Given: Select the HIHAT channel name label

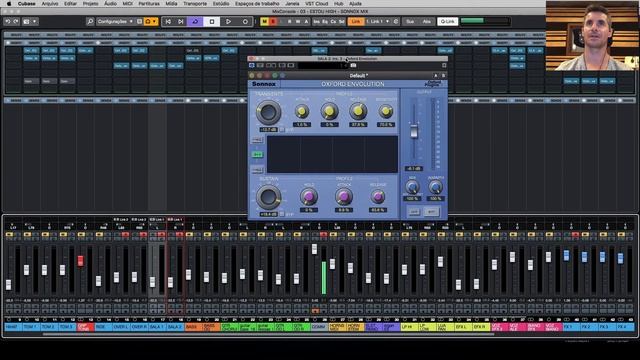Looking at the screenshot, I should pos(13,327).
